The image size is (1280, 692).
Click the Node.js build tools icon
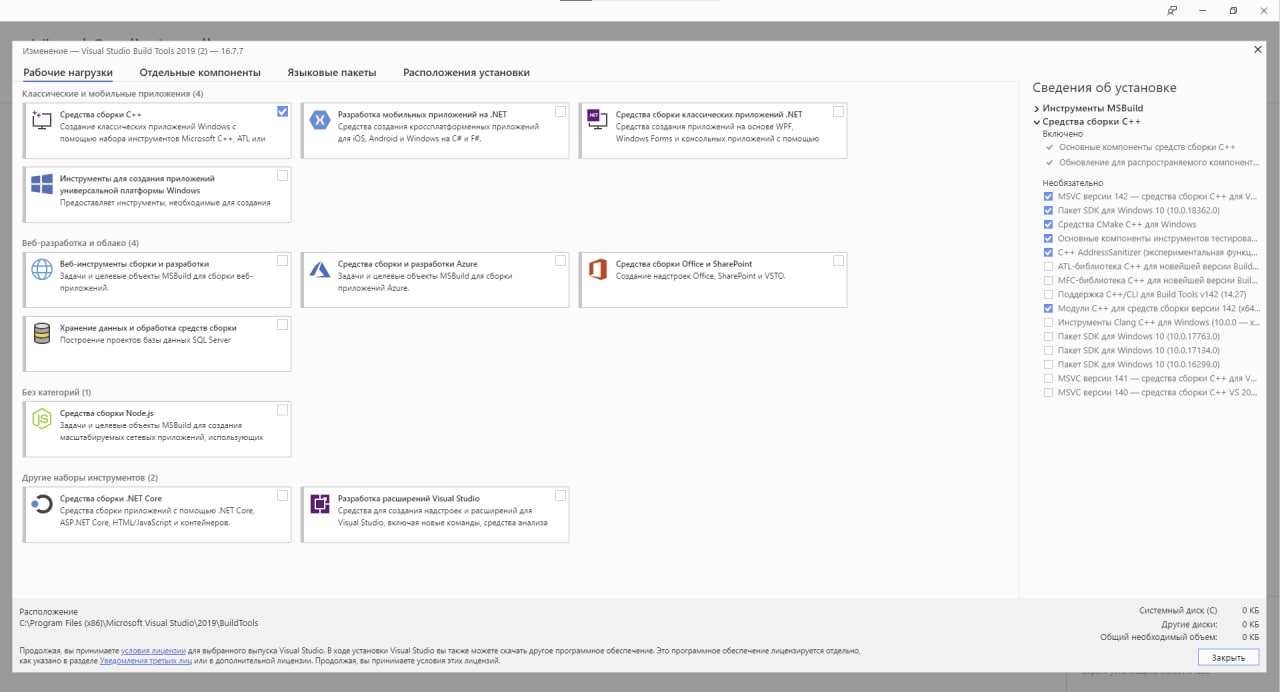[42, 419]
